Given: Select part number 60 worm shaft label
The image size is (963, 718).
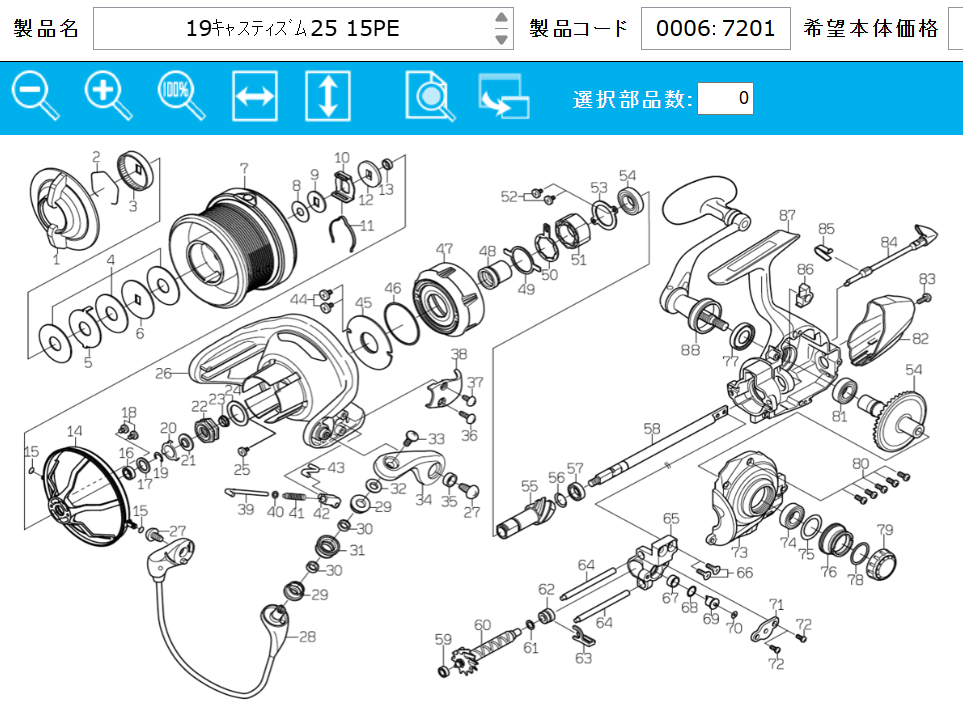Looking at the screenshot, I should [x=483, y=625].
